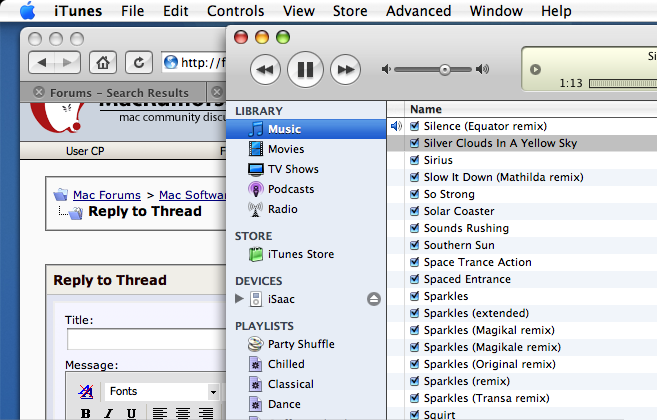Image resolution: width=657 pixels, height=420 pixels.
Task: Reload the page in the browser
Action: pos(139,62)
